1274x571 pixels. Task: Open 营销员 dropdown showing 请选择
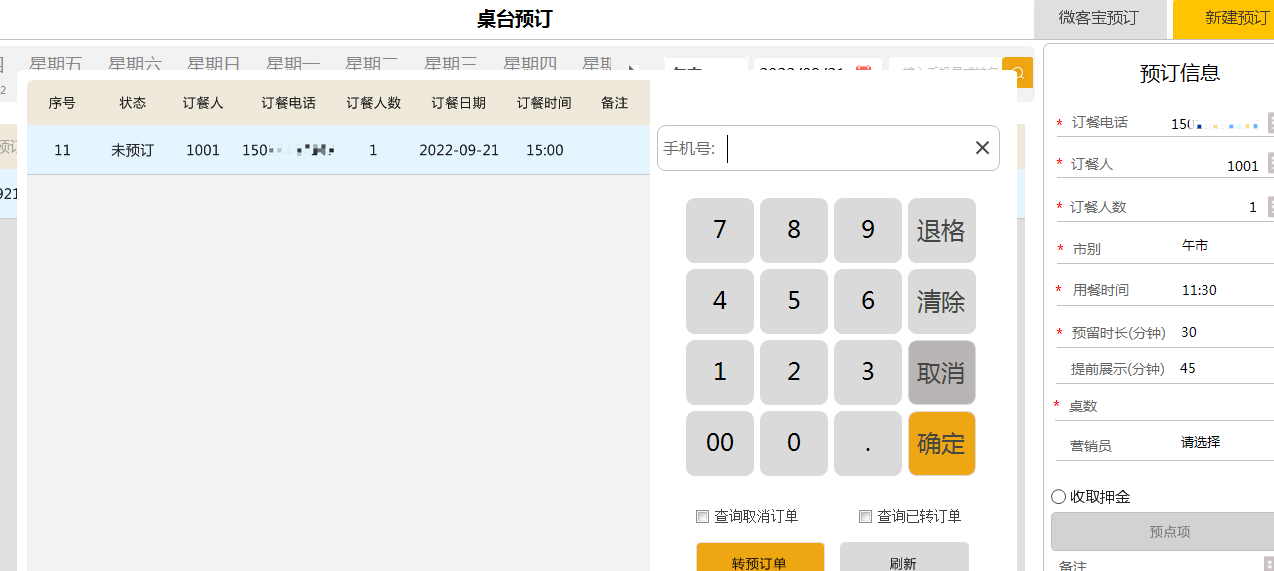tap(1220, 443)
